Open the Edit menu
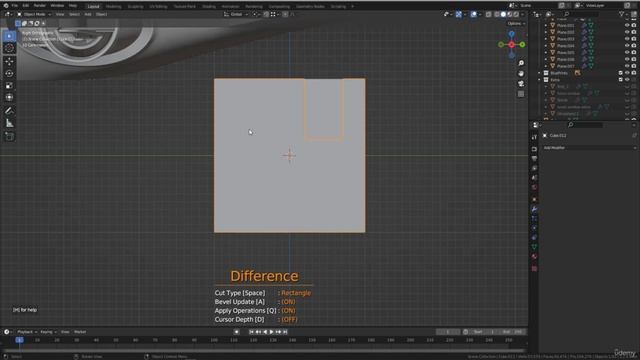This screenshot has height=360, width=640. 26,6
